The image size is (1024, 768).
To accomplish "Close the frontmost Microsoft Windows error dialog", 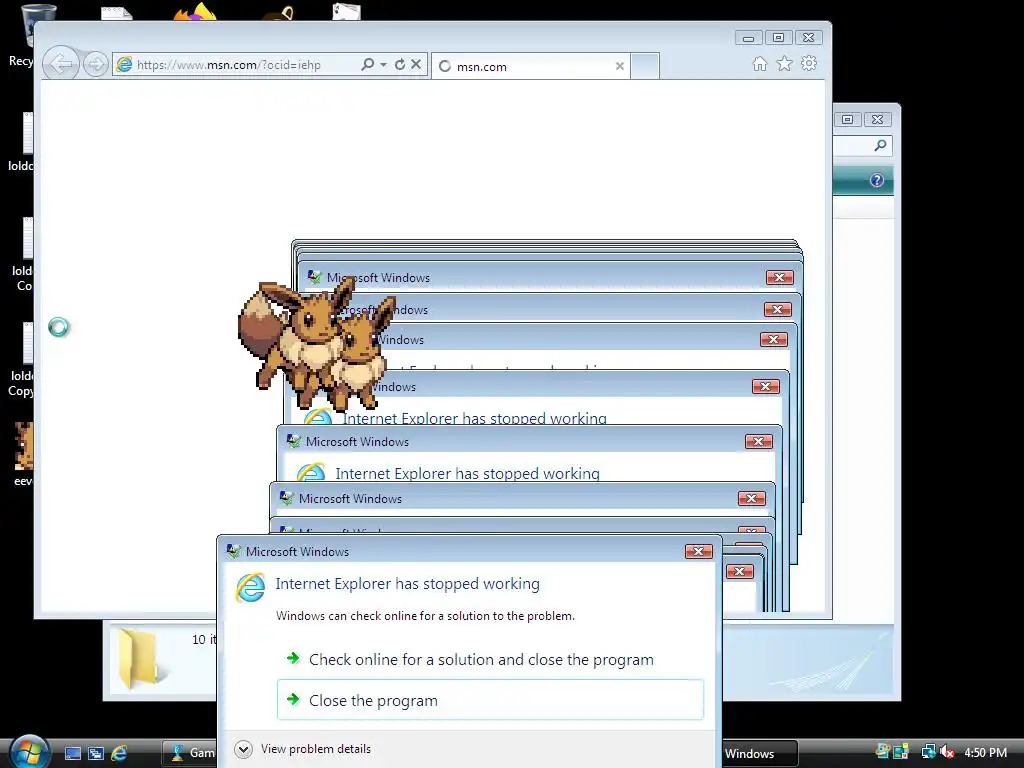I will [698, 552].
